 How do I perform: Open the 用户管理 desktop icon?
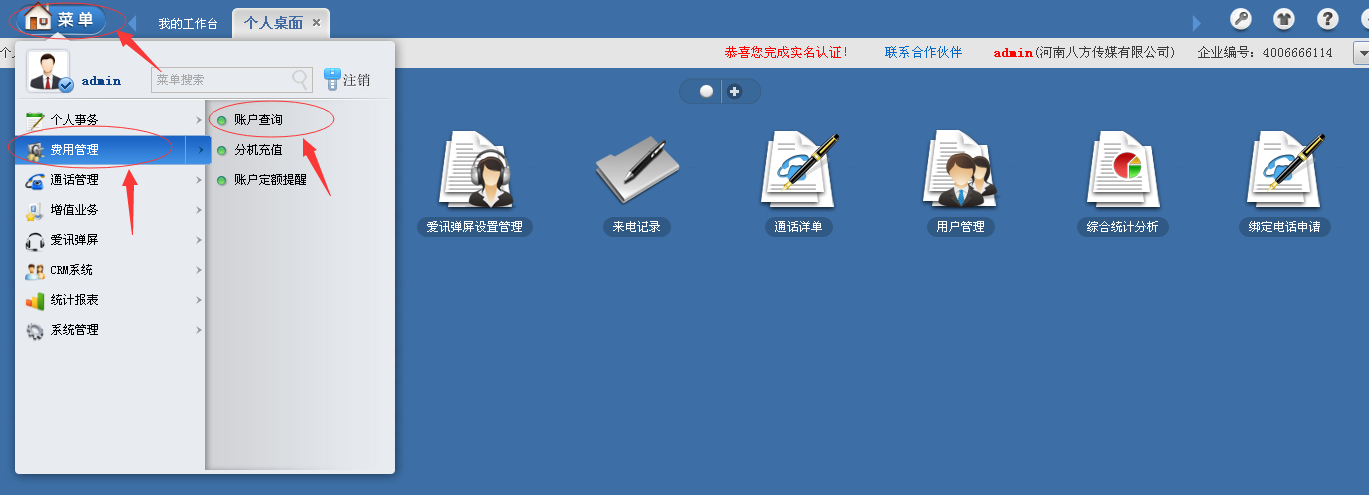click(x=960, y=171)
